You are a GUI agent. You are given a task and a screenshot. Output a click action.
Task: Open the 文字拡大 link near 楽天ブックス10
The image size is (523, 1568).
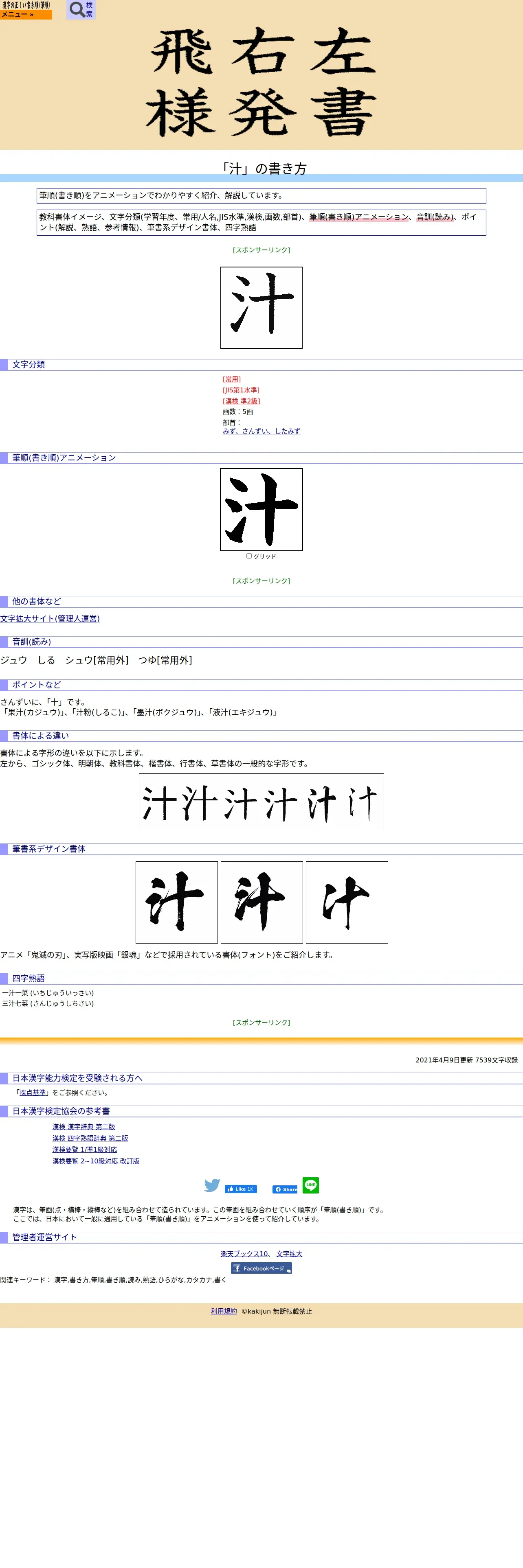(289, 1254)
